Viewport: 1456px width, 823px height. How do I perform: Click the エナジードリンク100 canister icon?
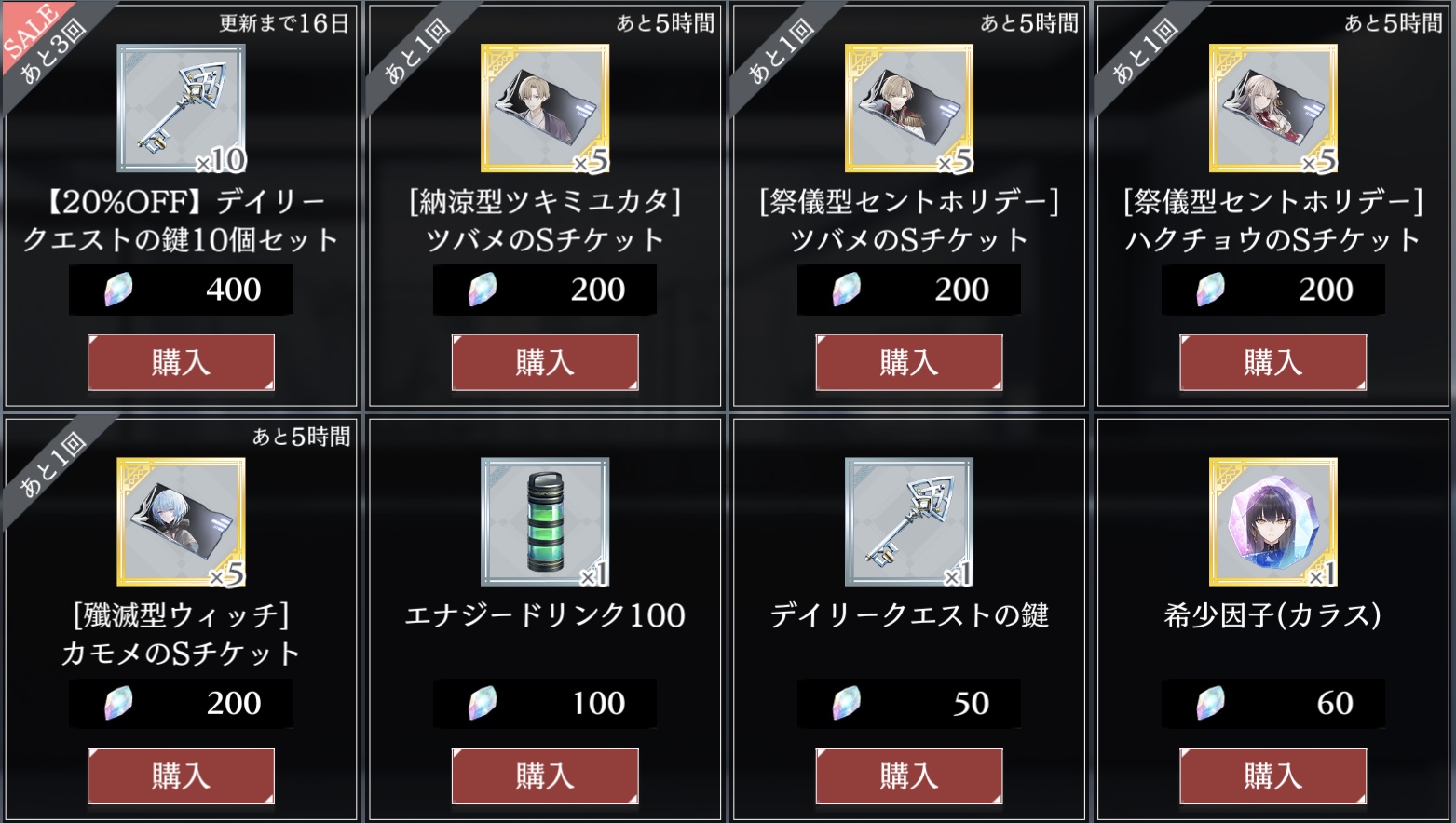tap(545, 521)
